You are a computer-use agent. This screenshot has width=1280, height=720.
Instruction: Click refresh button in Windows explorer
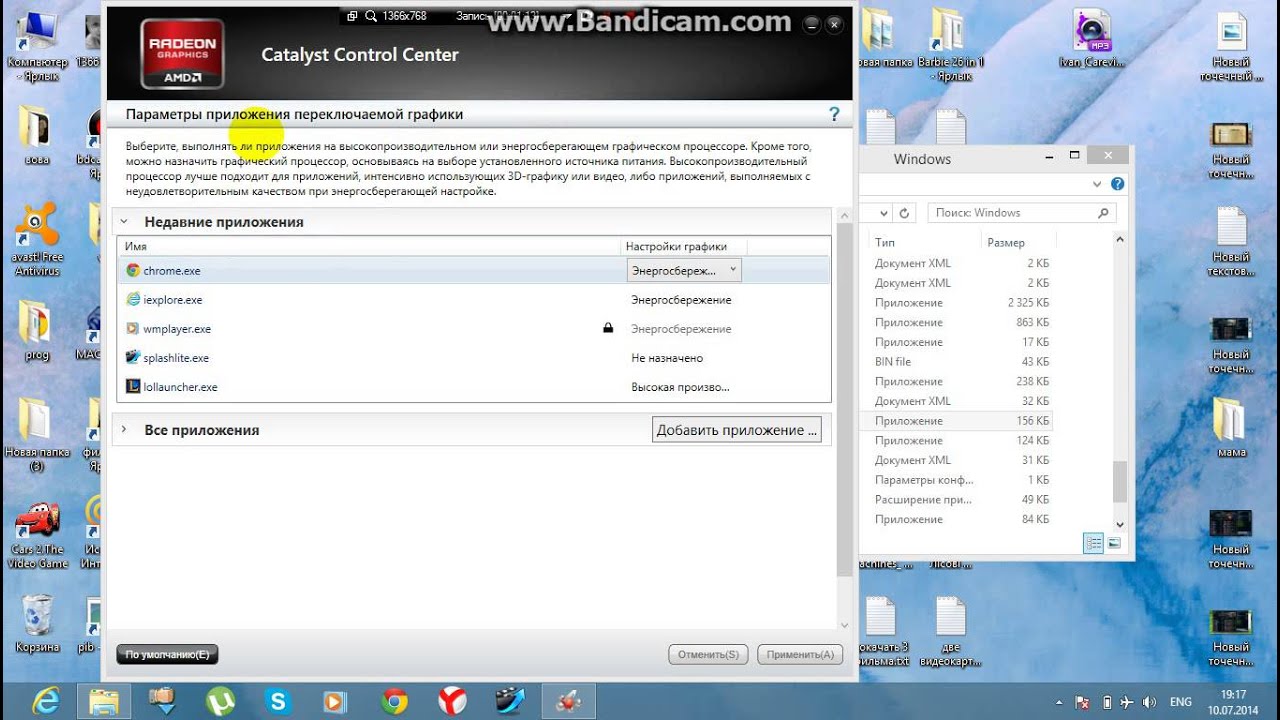click(x=904, y=213)
